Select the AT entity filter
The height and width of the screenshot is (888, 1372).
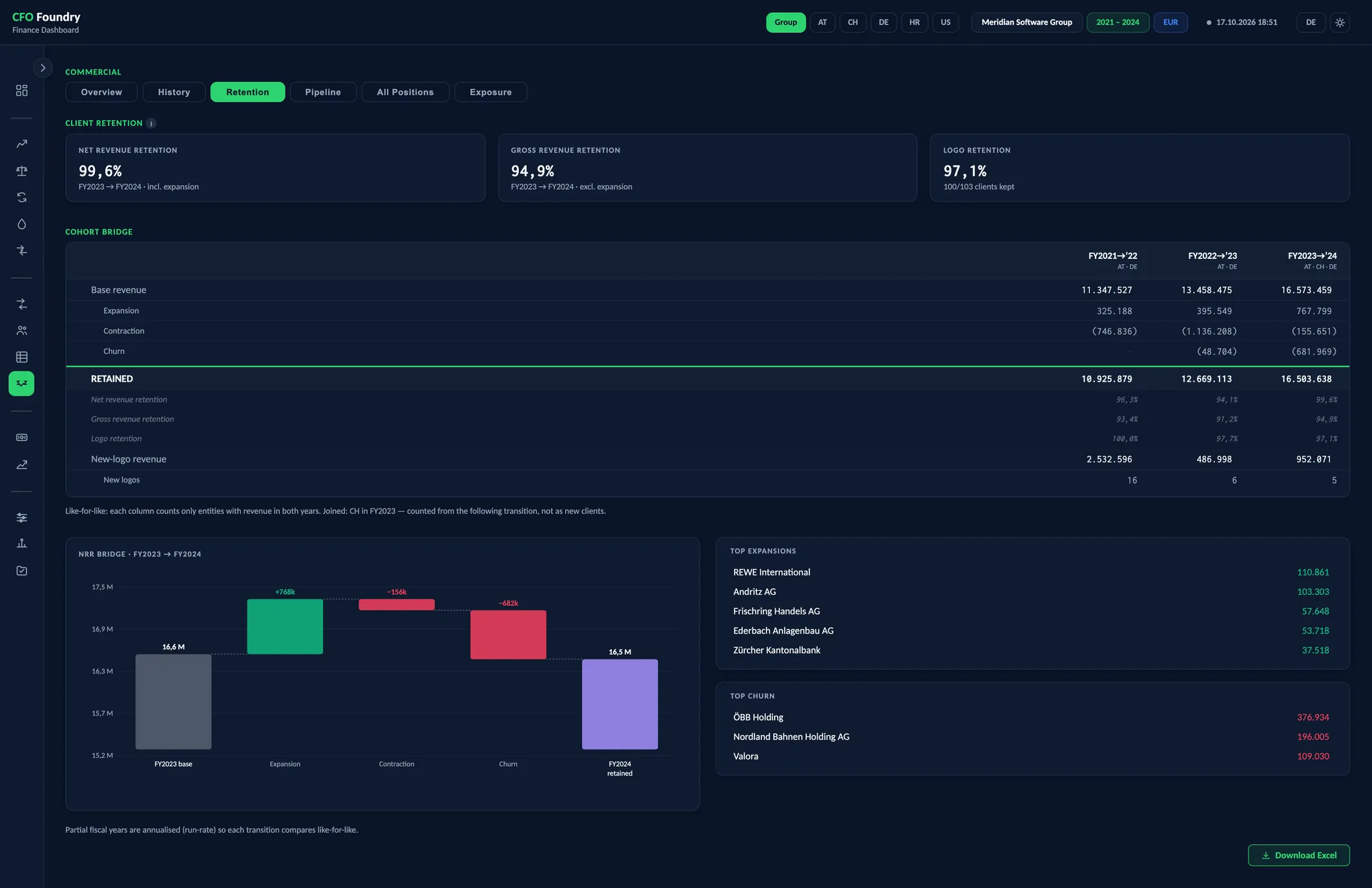(822, 23)
